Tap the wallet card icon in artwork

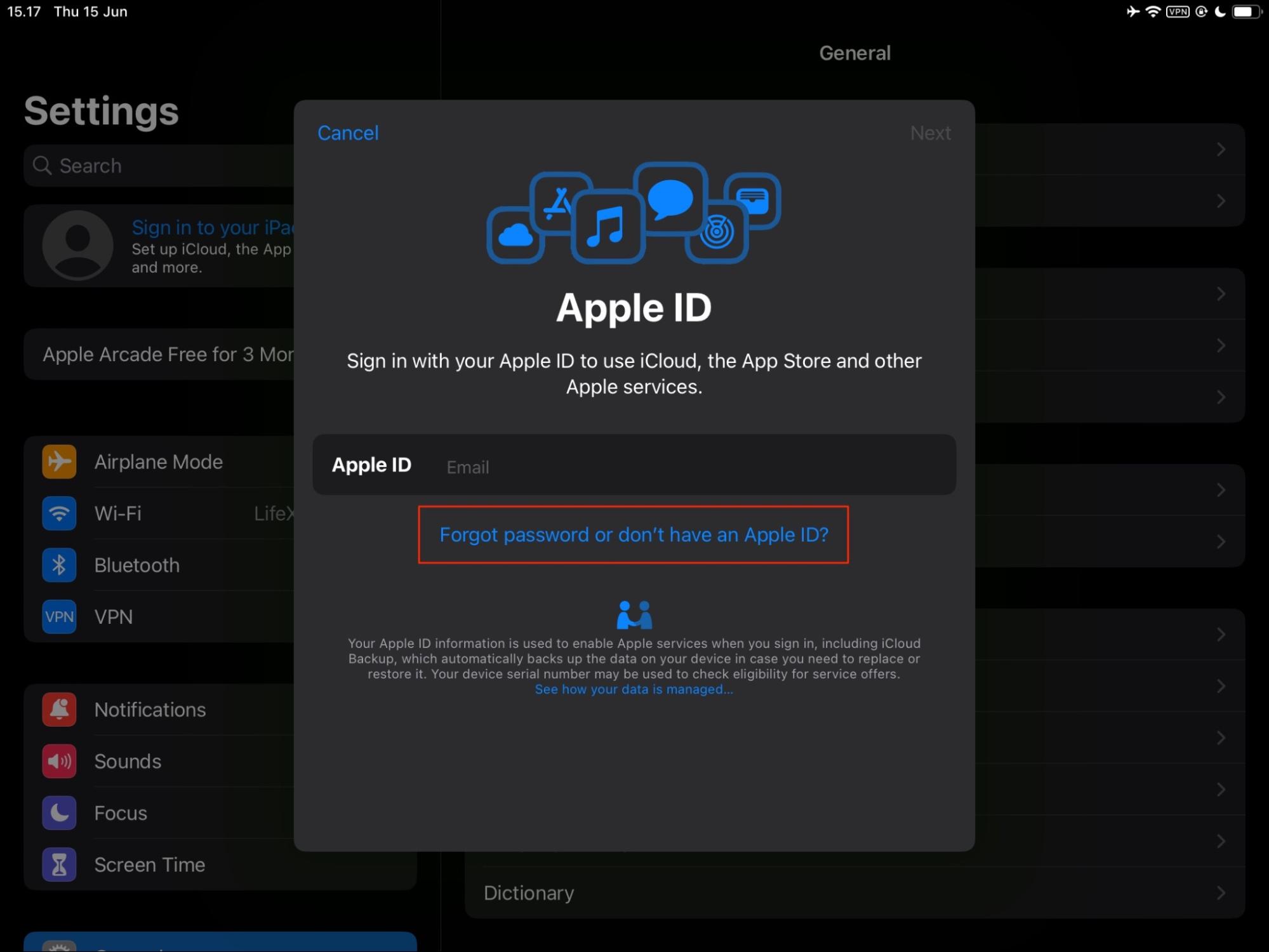tap(753, 201)
